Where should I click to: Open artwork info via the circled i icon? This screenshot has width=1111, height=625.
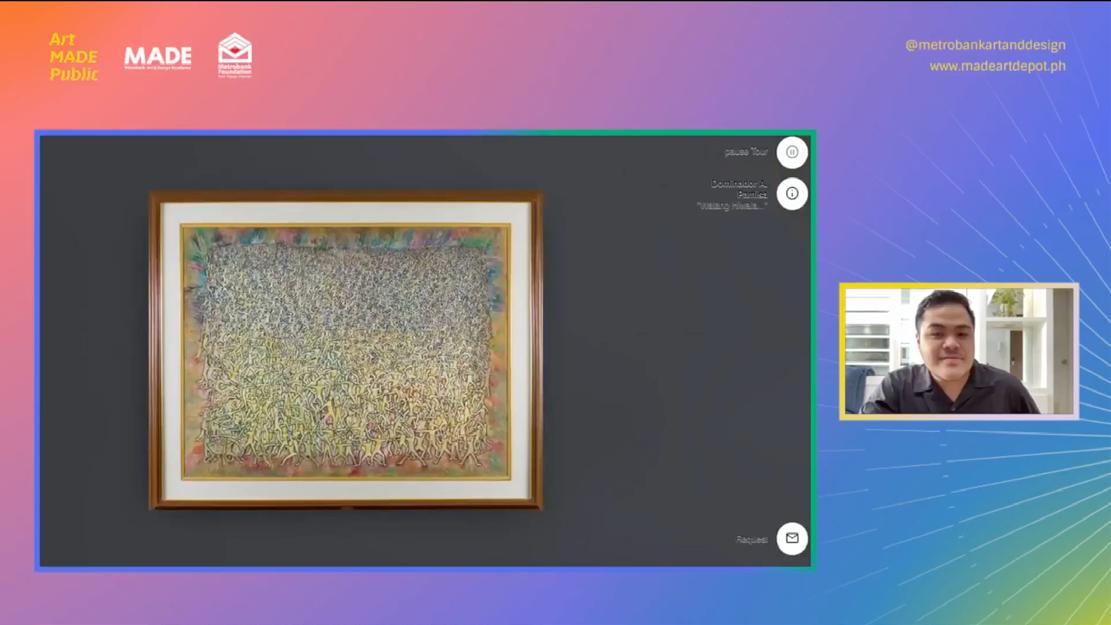tap(791, 193)
